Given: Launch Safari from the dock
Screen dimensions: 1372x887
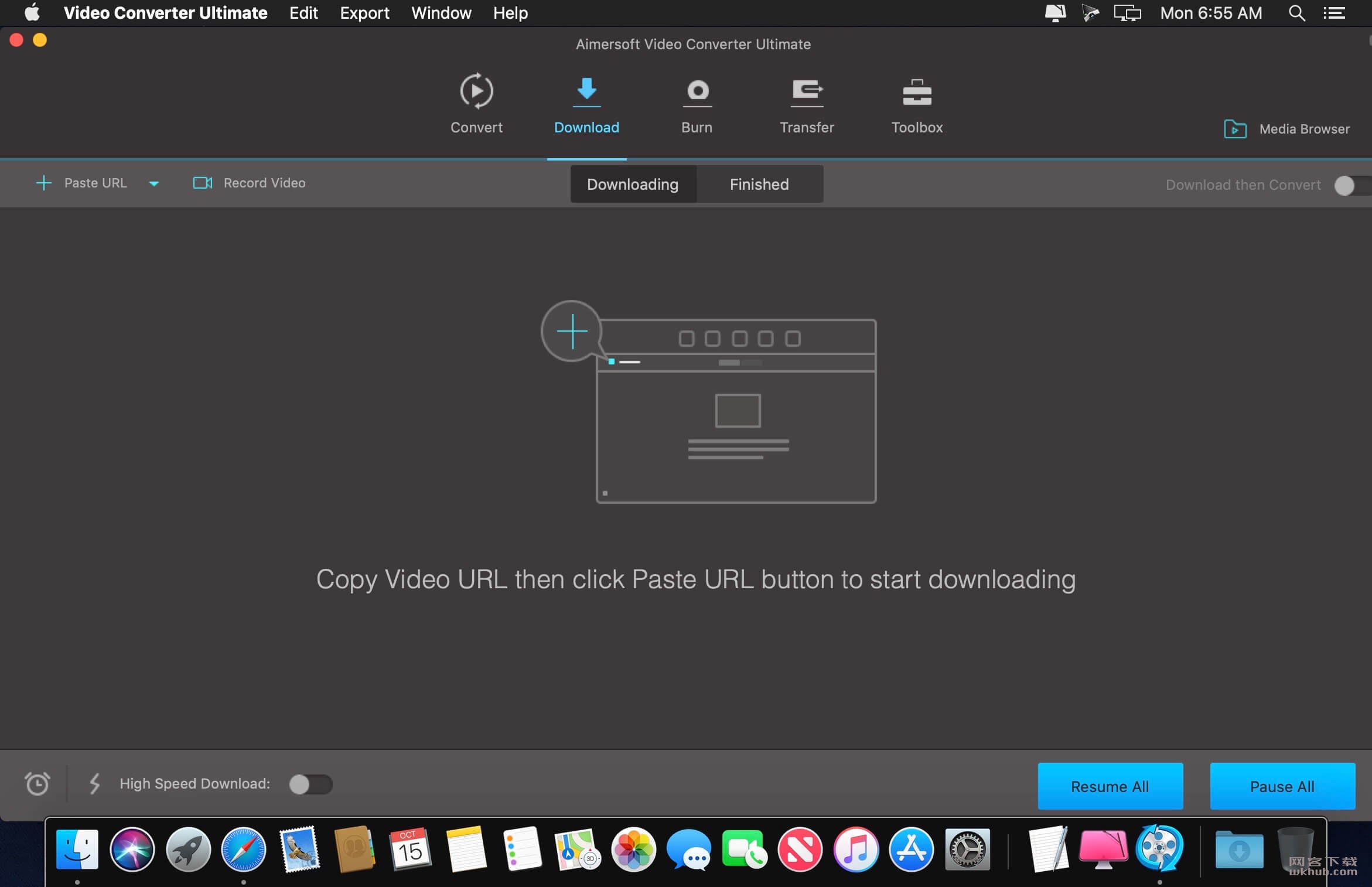Looking at the screenshot, I should point(244,849).
